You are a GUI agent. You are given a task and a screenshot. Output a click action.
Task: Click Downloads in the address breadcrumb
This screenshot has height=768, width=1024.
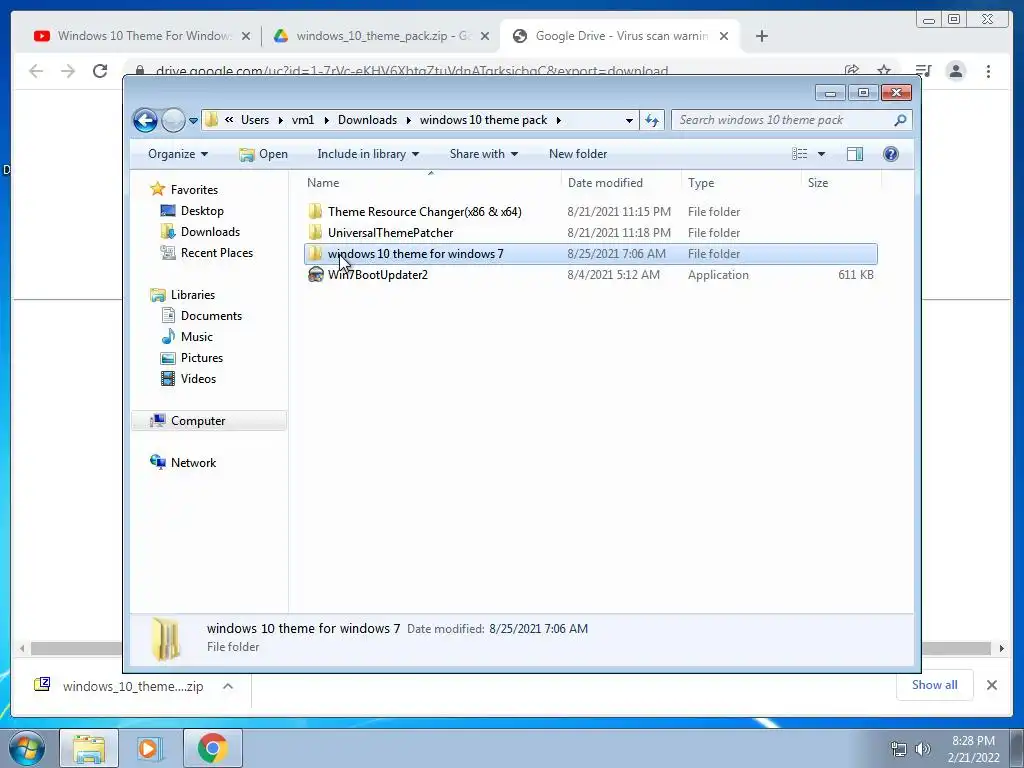pyautogui.click(x=367, y=120)
